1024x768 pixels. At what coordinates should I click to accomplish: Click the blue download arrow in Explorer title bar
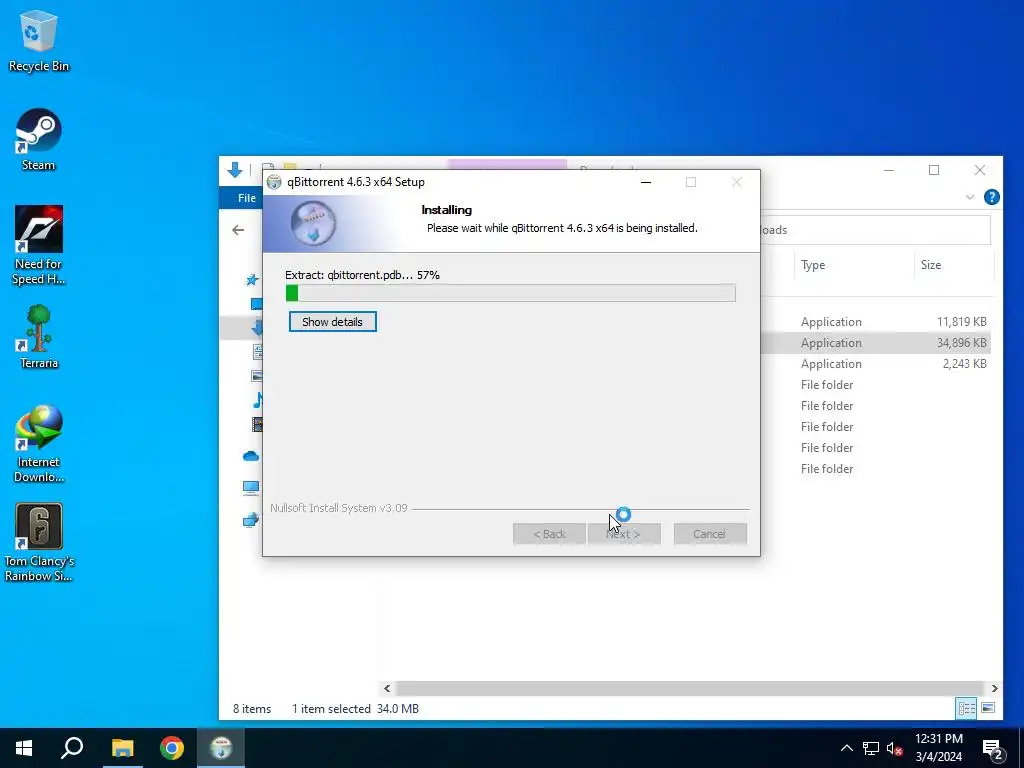click(x=234, y=170)
